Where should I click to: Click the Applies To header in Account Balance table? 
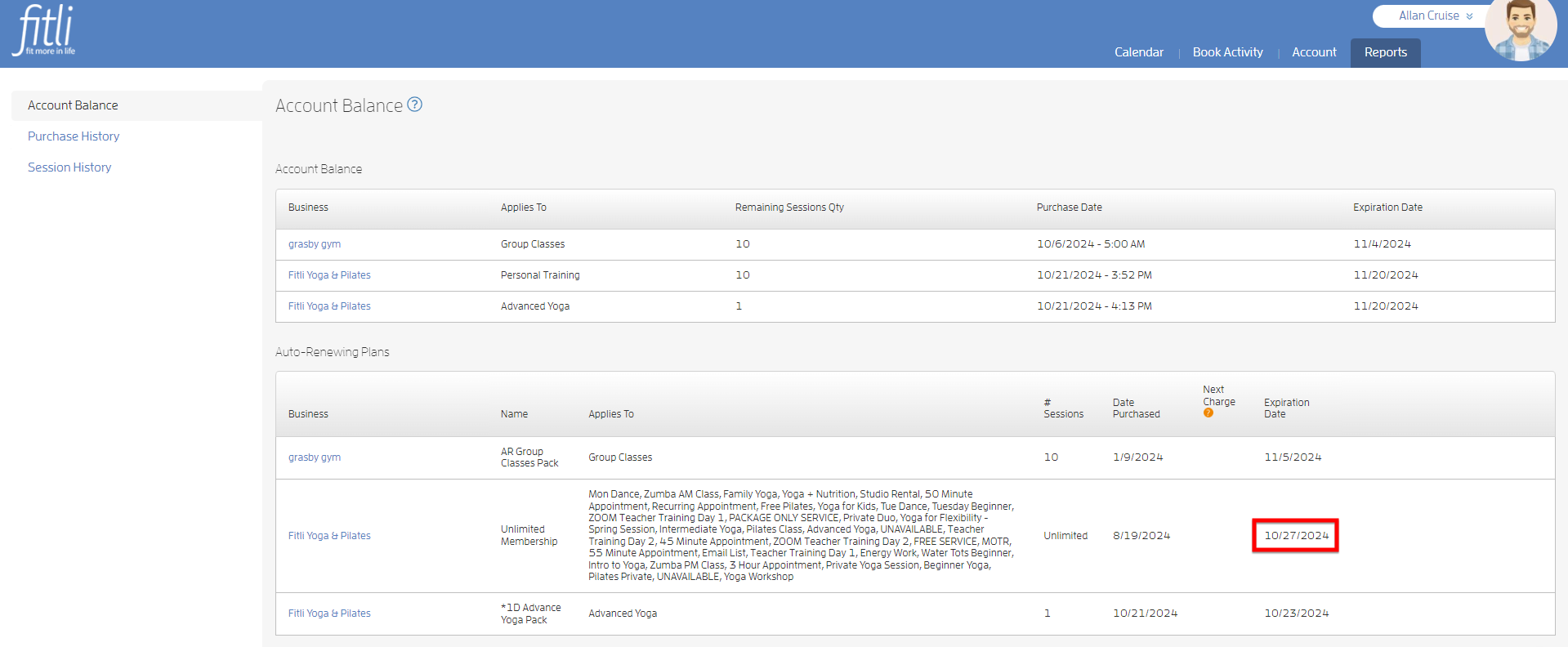(523, 207)
